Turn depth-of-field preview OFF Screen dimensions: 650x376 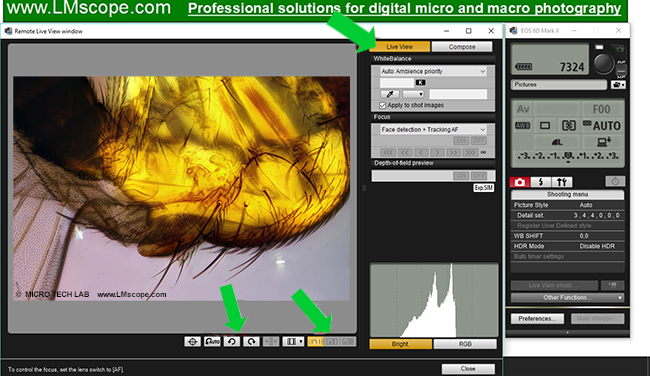tap(479, 176)
